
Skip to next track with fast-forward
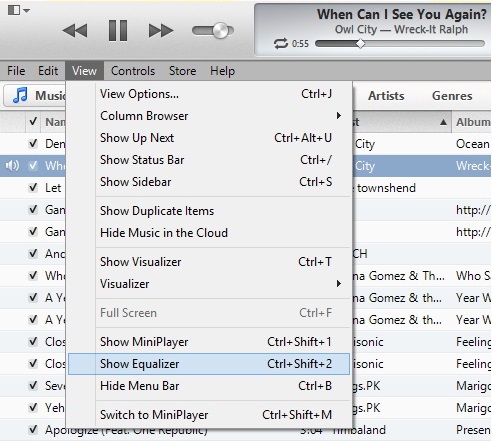[x=161, y=30]
